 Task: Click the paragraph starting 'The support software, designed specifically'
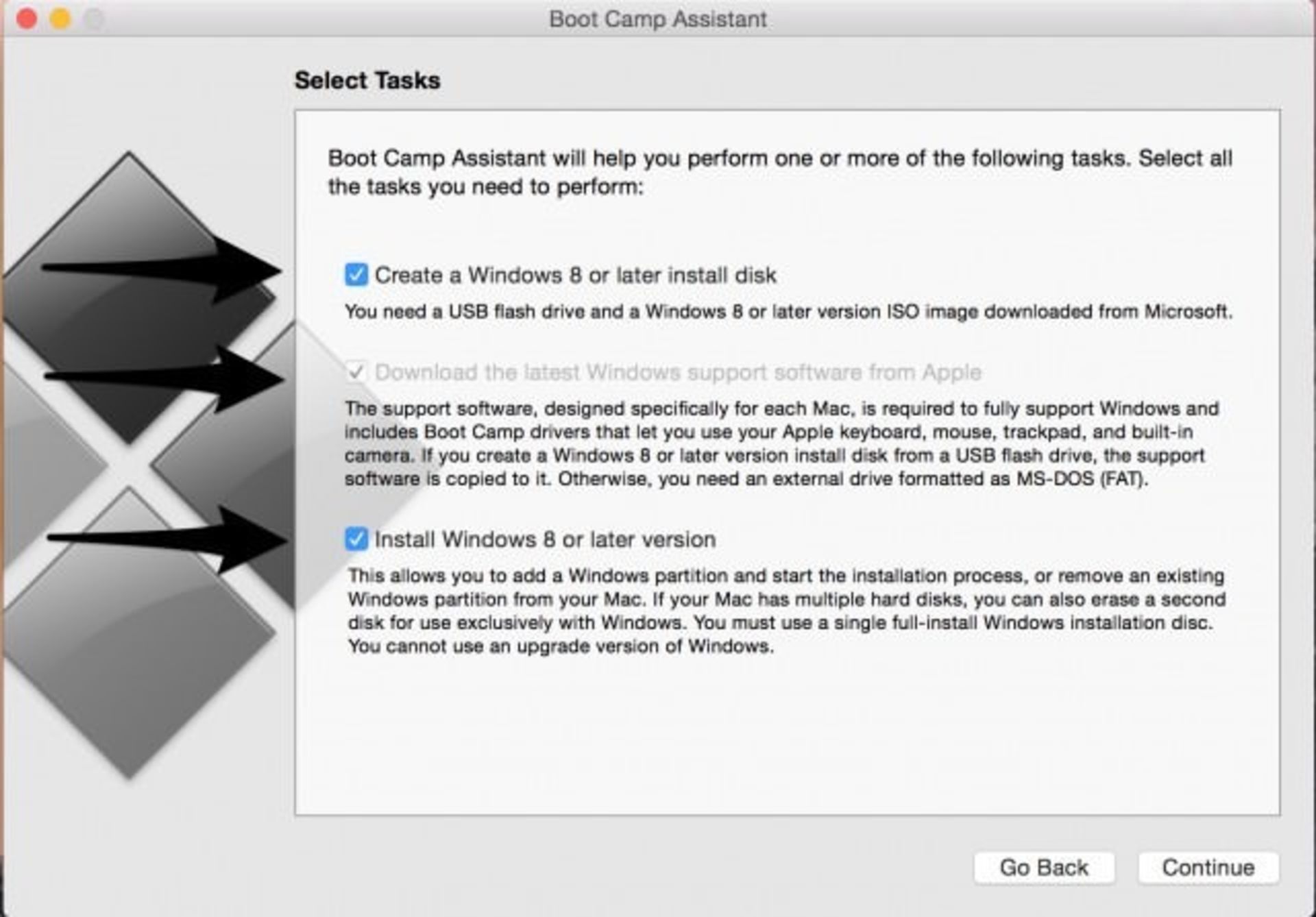[781, 443]
